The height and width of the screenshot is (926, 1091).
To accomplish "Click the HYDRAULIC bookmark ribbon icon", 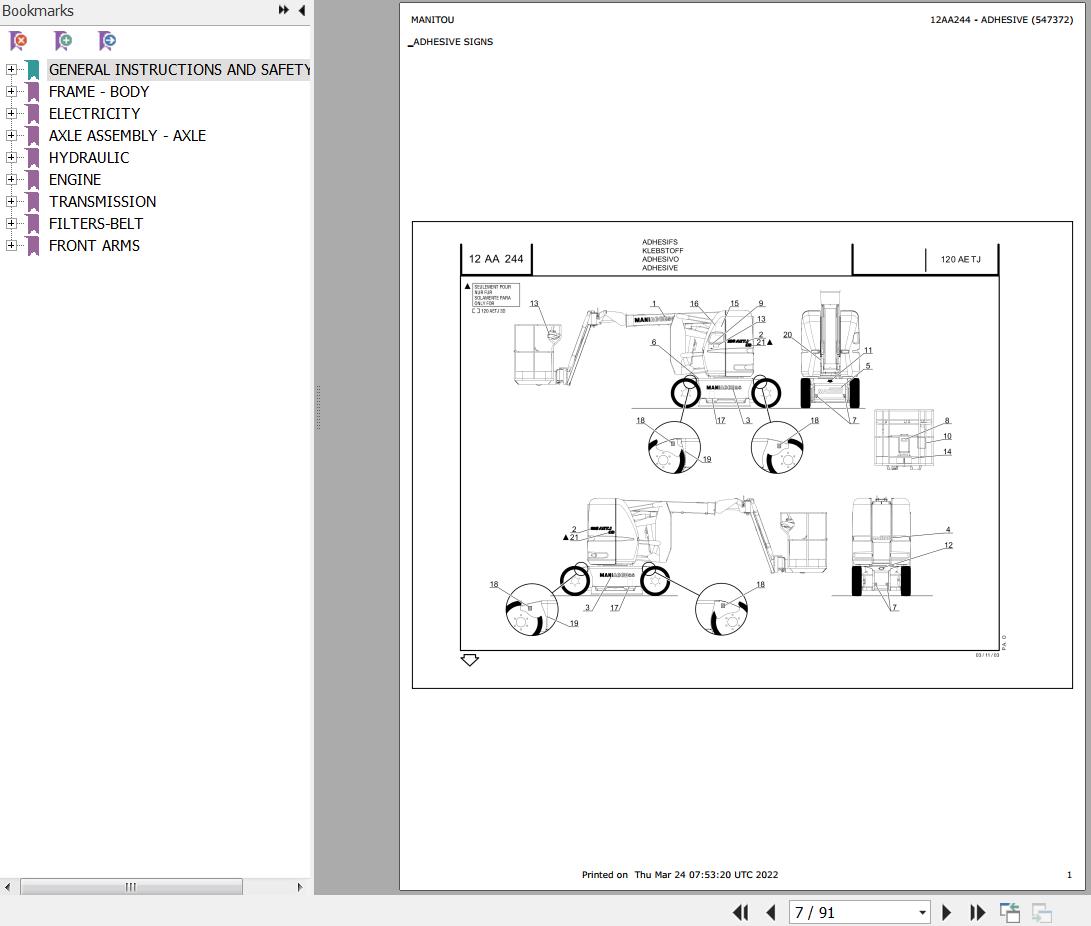I will (33, 158).
